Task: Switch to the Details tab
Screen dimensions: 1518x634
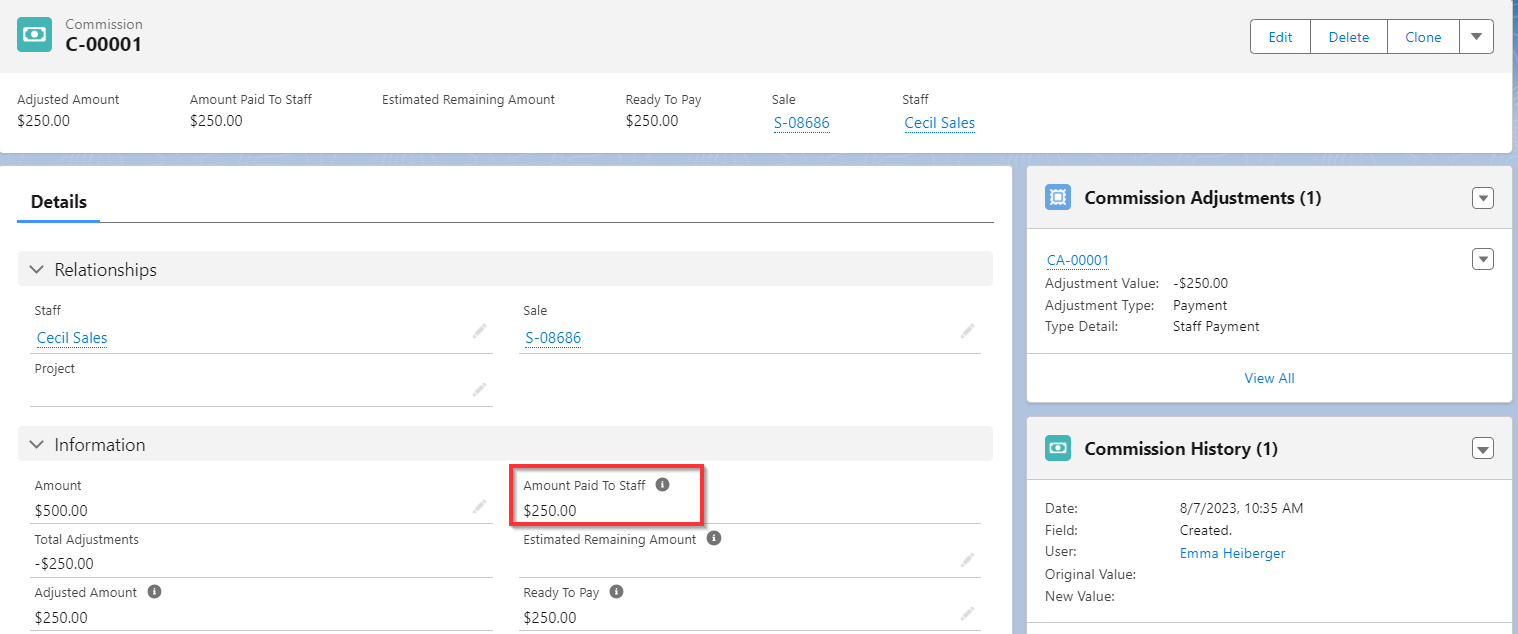Action: pyautogui.click(x=57, y=201)
